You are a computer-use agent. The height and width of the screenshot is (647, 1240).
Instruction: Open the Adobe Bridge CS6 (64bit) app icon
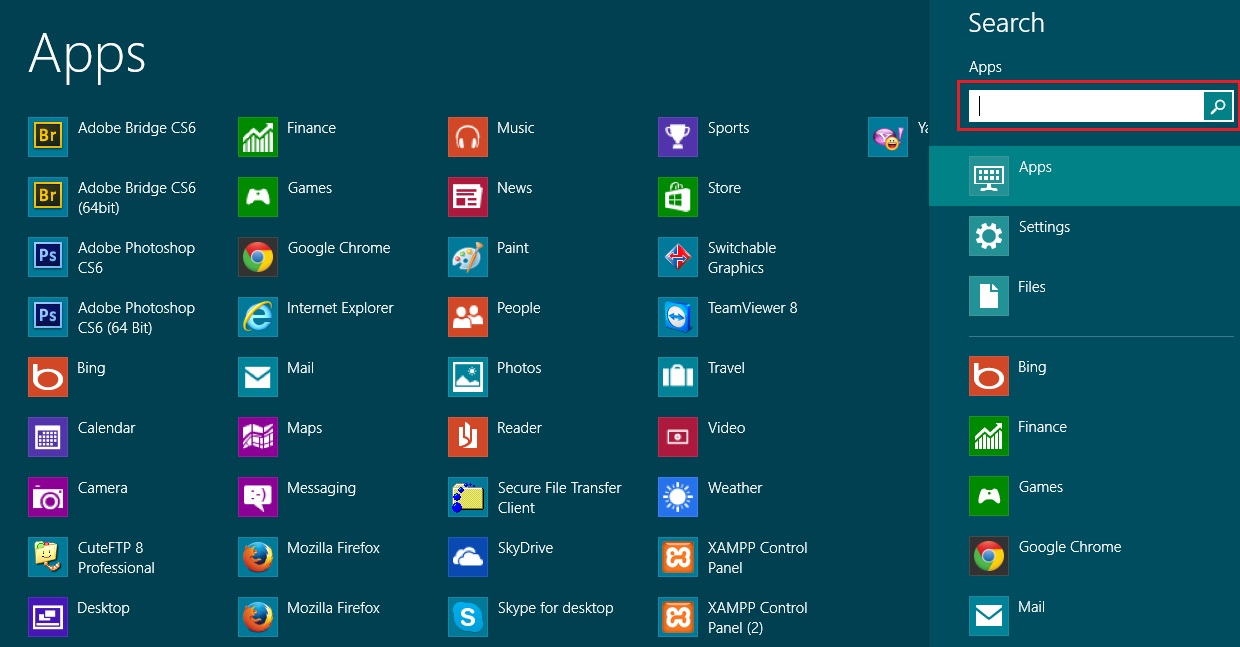48,197
